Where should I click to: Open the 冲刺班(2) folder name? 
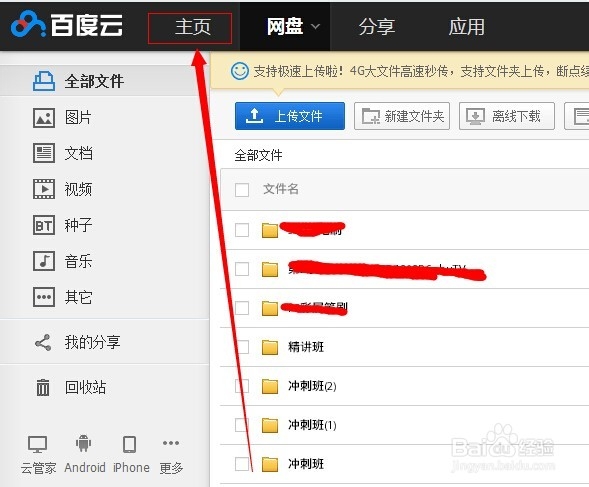pyautogui.click(x=312, y=386)
